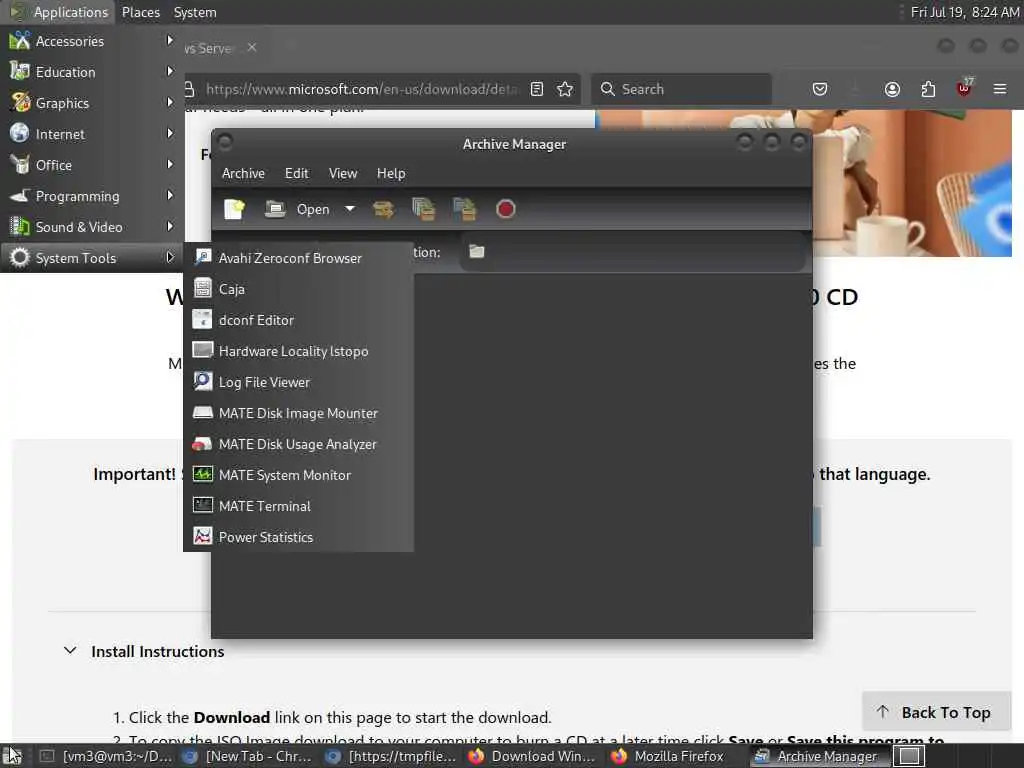The image size is (1024, 768).
Task: Open the Places menu
Action: [x=140, y=12]
